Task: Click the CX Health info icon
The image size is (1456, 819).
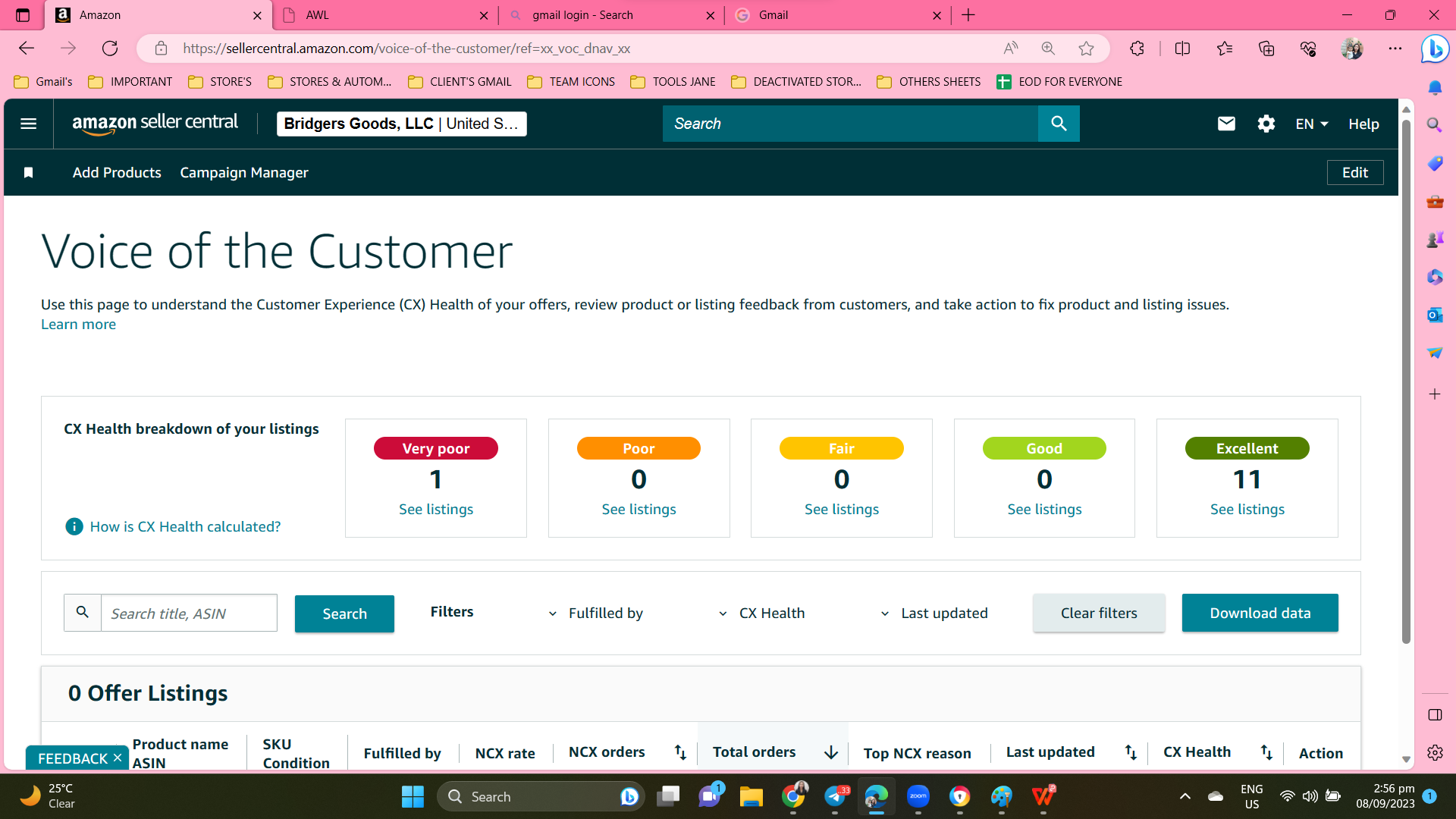Action: tap(74, 526)
